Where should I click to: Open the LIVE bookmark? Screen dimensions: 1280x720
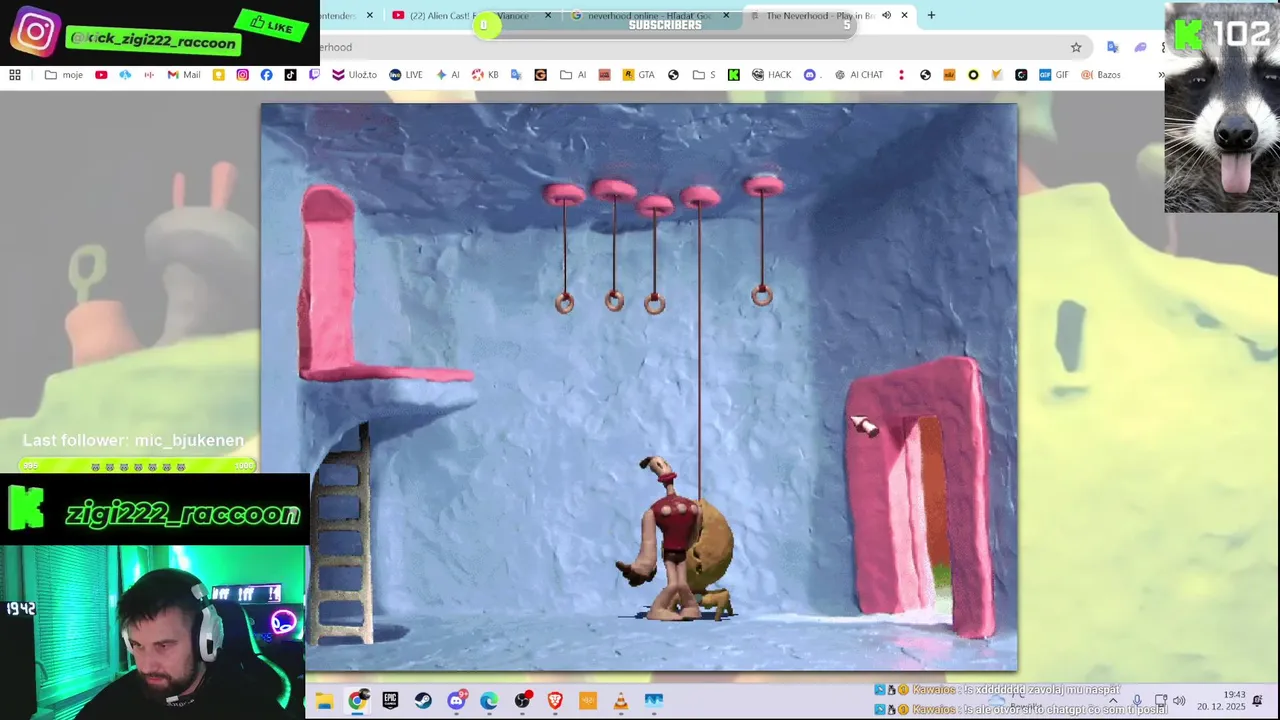click(406, 75)
